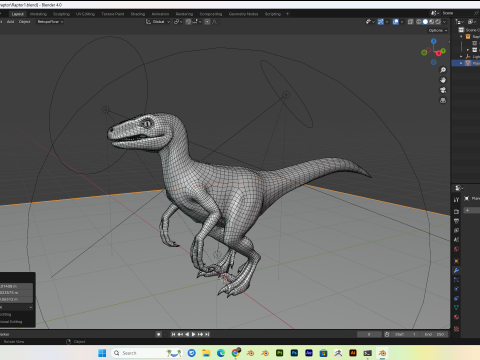Toggle proportional editing in header
The height and width of the screenshot is (360, 480).
coord(207,22)
